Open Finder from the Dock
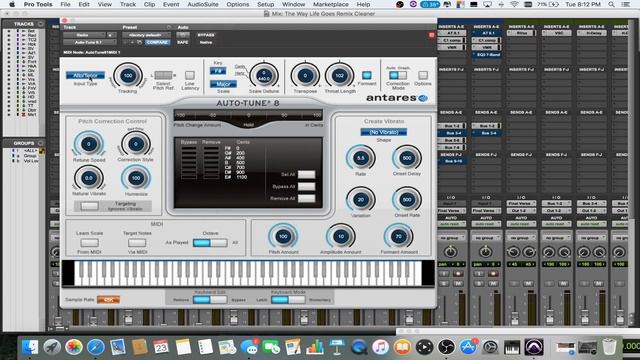The width and height of the screenshot is (640, 360). click(x=30, y=347)
